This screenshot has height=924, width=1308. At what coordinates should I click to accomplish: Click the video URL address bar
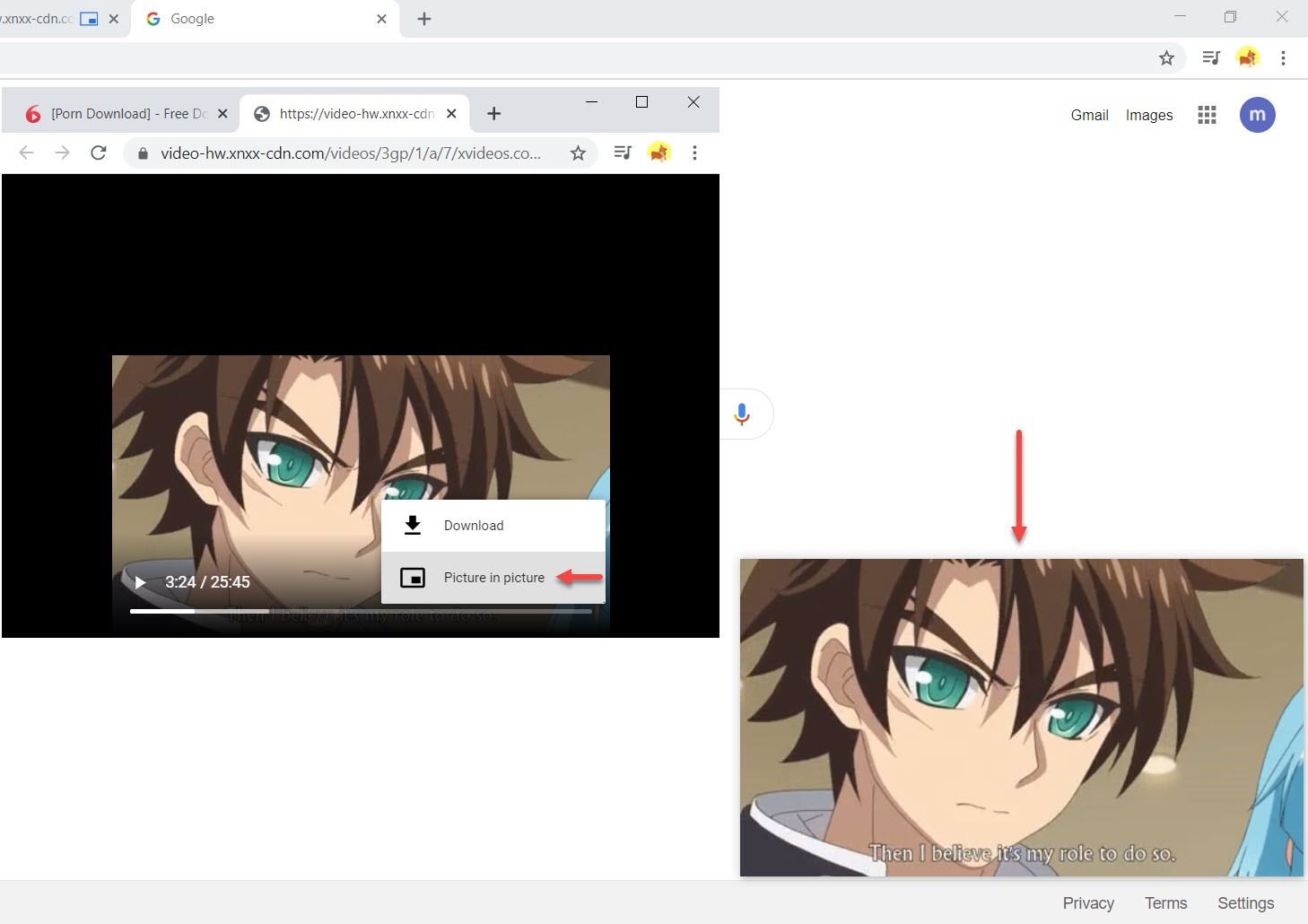350,153
